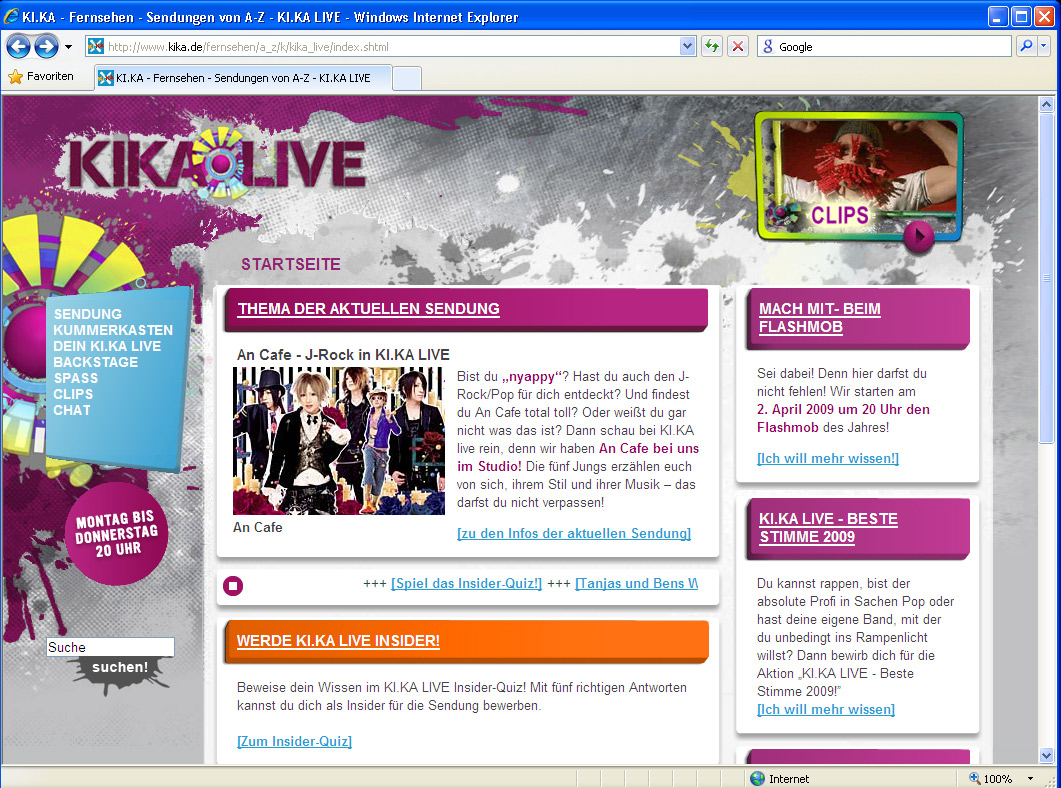Click the vertical scrollbar thumb
The width and height of the screenshot is (1061, 788).
click(1046, 278)
